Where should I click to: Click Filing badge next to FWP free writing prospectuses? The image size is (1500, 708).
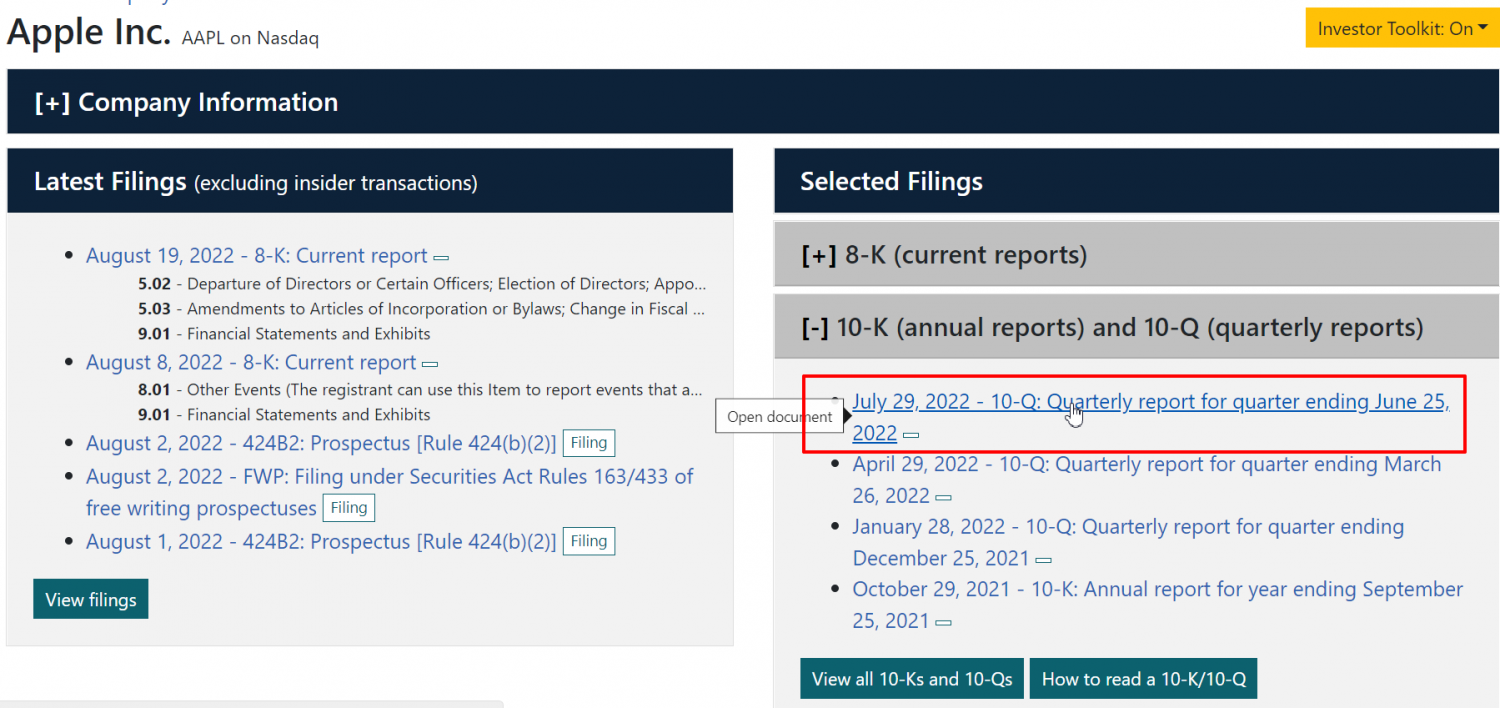click(x=349, y=508)
